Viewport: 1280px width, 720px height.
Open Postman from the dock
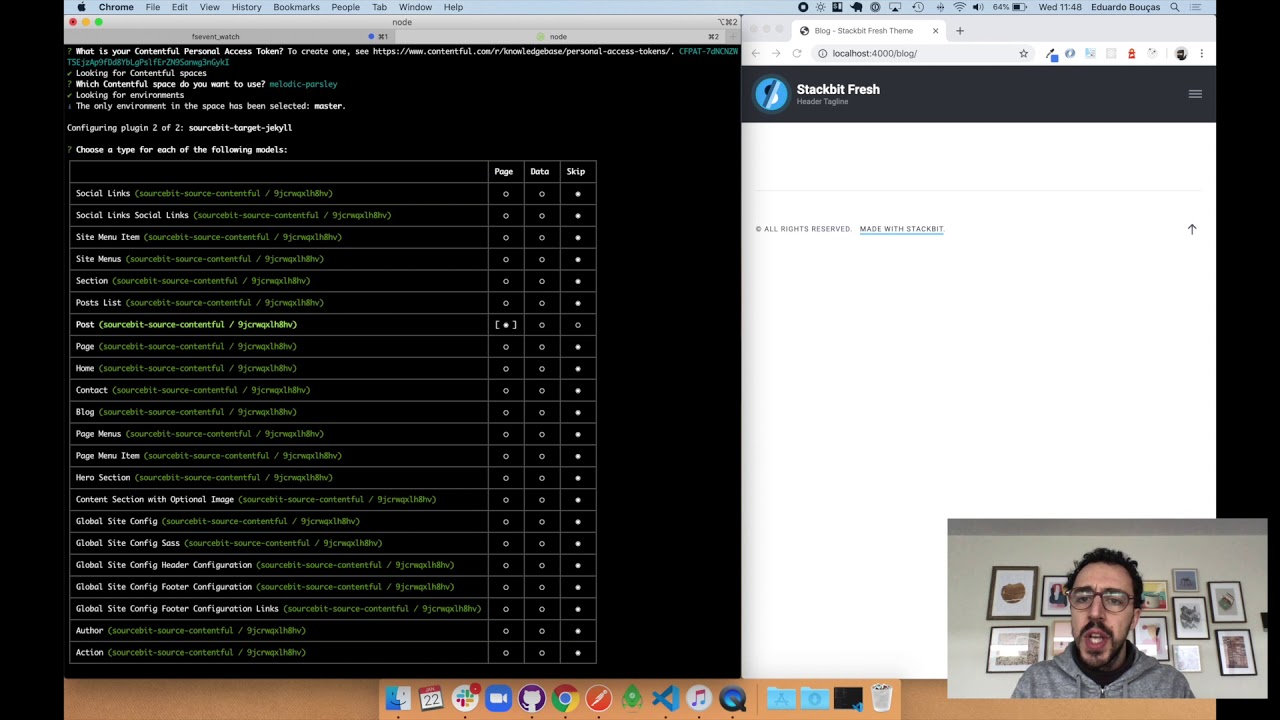point(599,698)
